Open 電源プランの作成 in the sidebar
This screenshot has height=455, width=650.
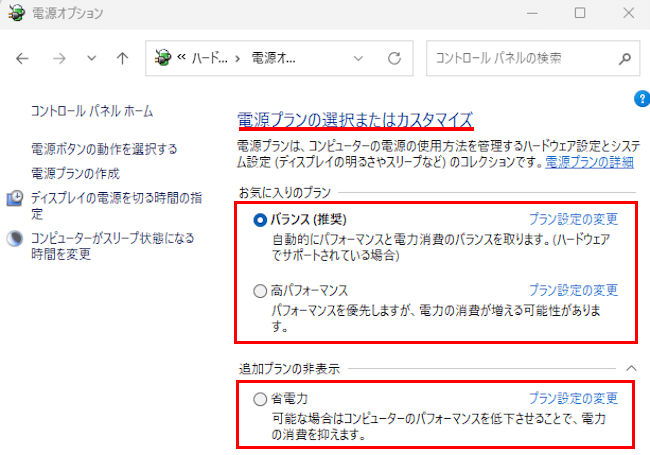75,173
